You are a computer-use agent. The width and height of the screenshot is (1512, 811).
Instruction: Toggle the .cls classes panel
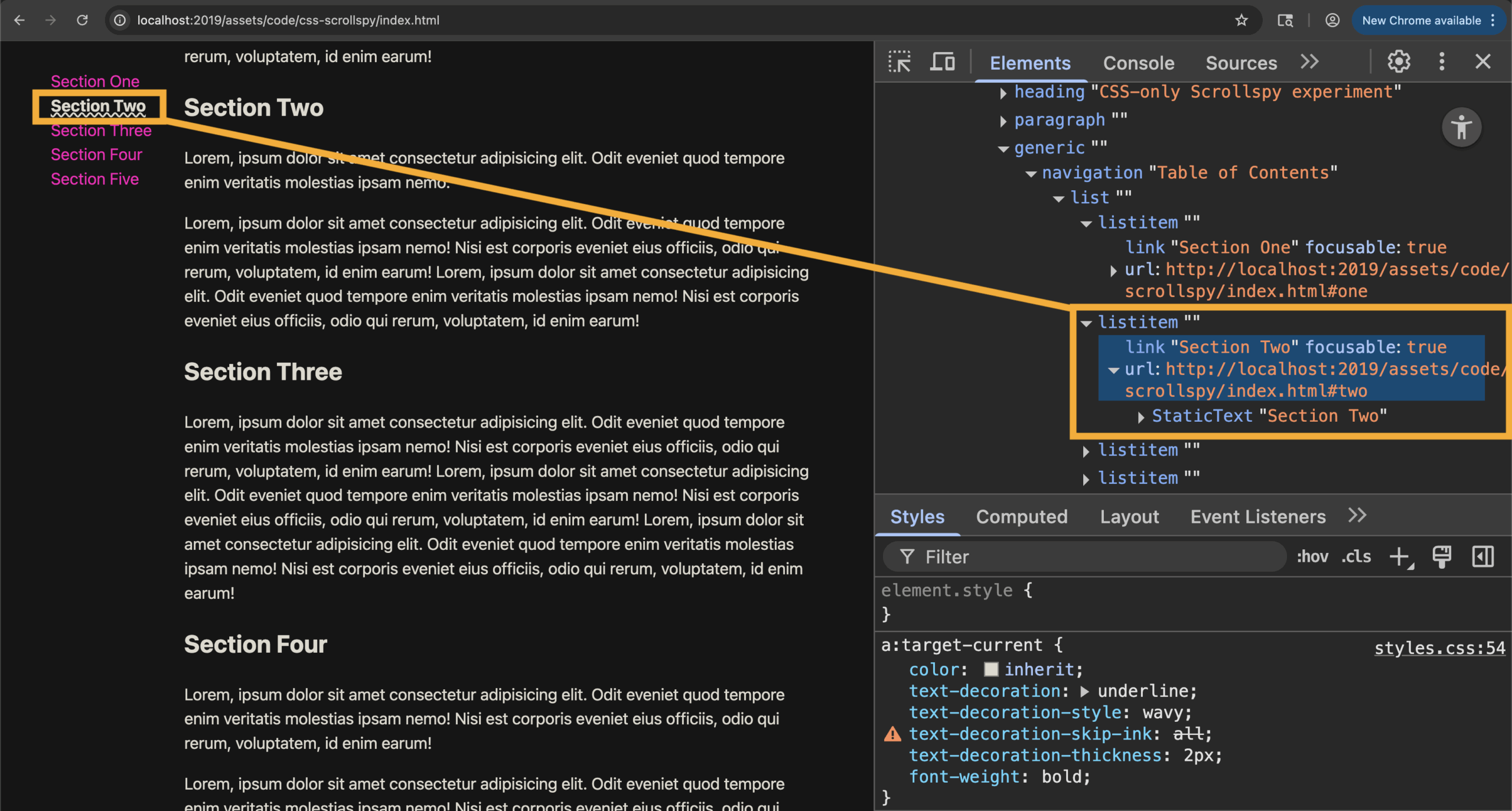(x=1356, y=556)
